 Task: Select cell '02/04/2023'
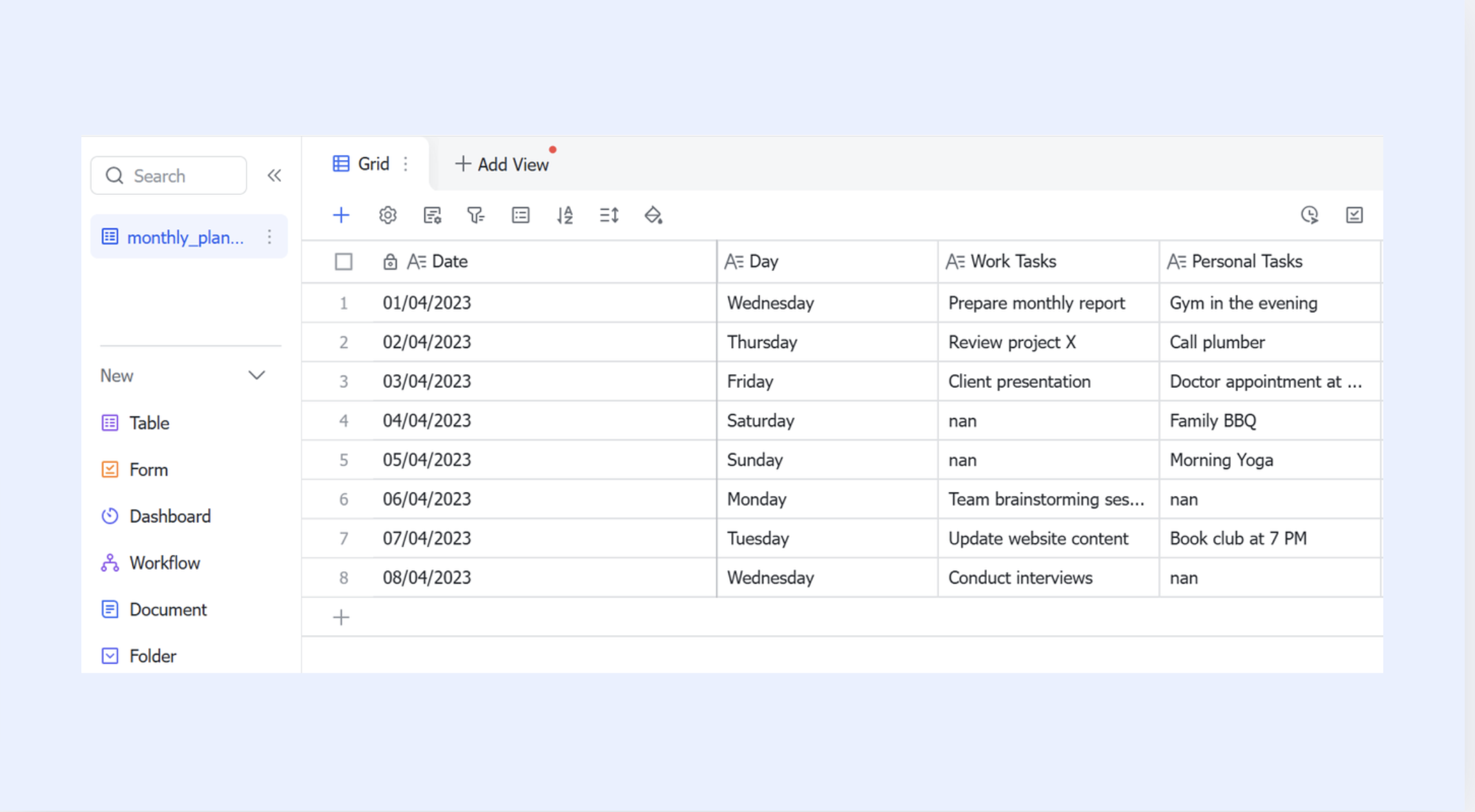click(x=544, y=342)
